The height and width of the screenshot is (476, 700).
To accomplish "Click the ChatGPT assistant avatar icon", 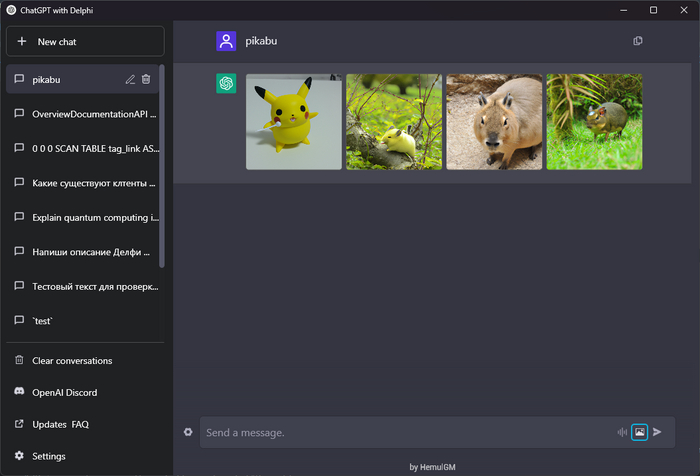I will 226,83.
